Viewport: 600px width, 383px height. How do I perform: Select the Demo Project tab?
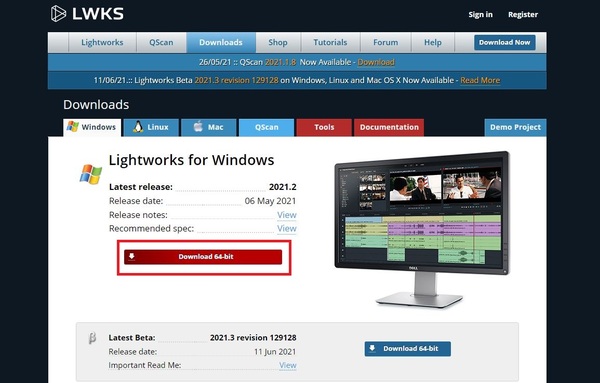(x=515, y=127)
